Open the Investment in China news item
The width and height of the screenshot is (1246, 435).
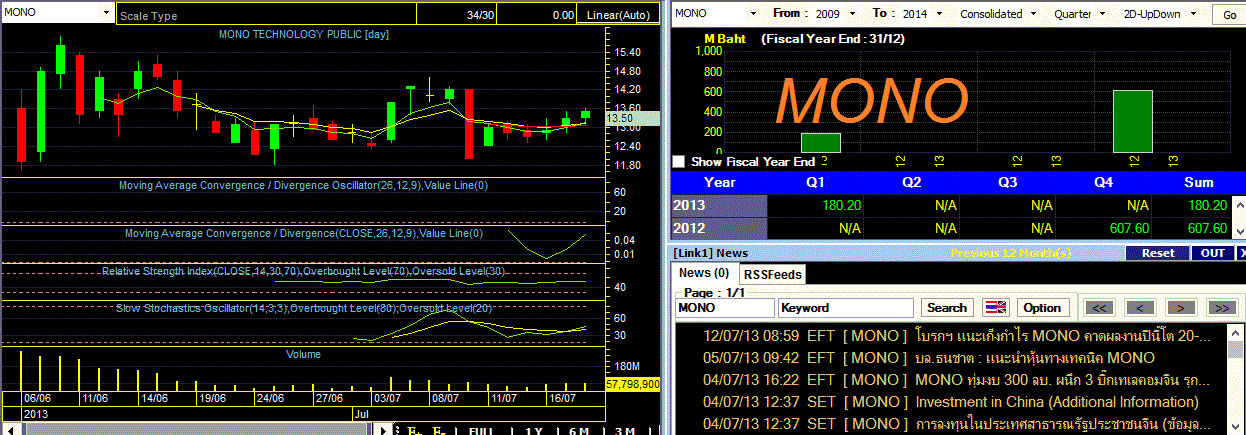tap(951, 402)
